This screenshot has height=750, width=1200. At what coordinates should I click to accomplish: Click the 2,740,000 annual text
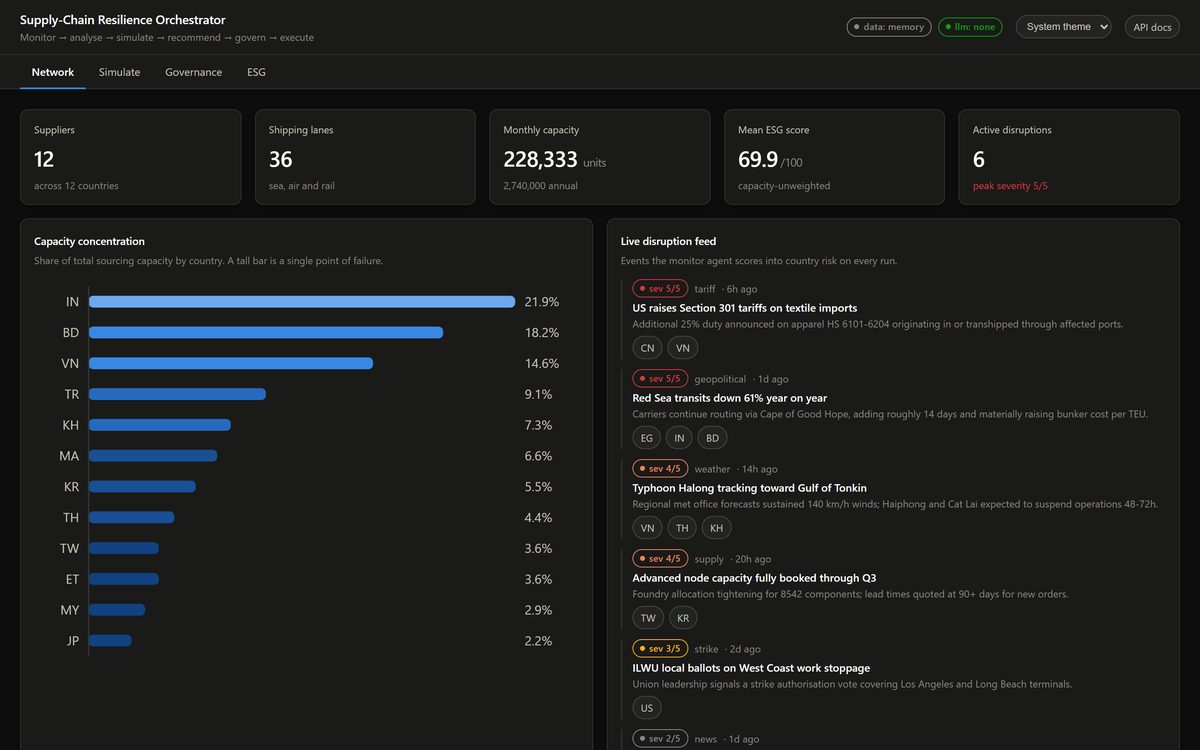[x=541, y=186]
